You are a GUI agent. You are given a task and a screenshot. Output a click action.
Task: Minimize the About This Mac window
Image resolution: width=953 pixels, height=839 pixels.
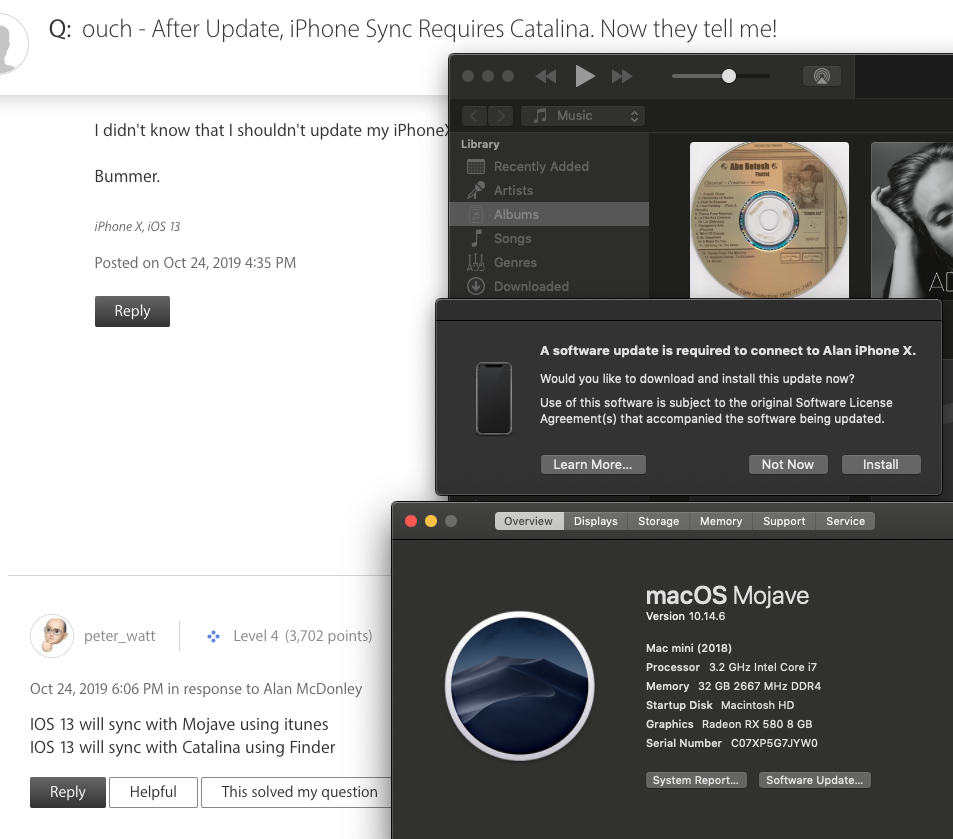tap(431, 521)
